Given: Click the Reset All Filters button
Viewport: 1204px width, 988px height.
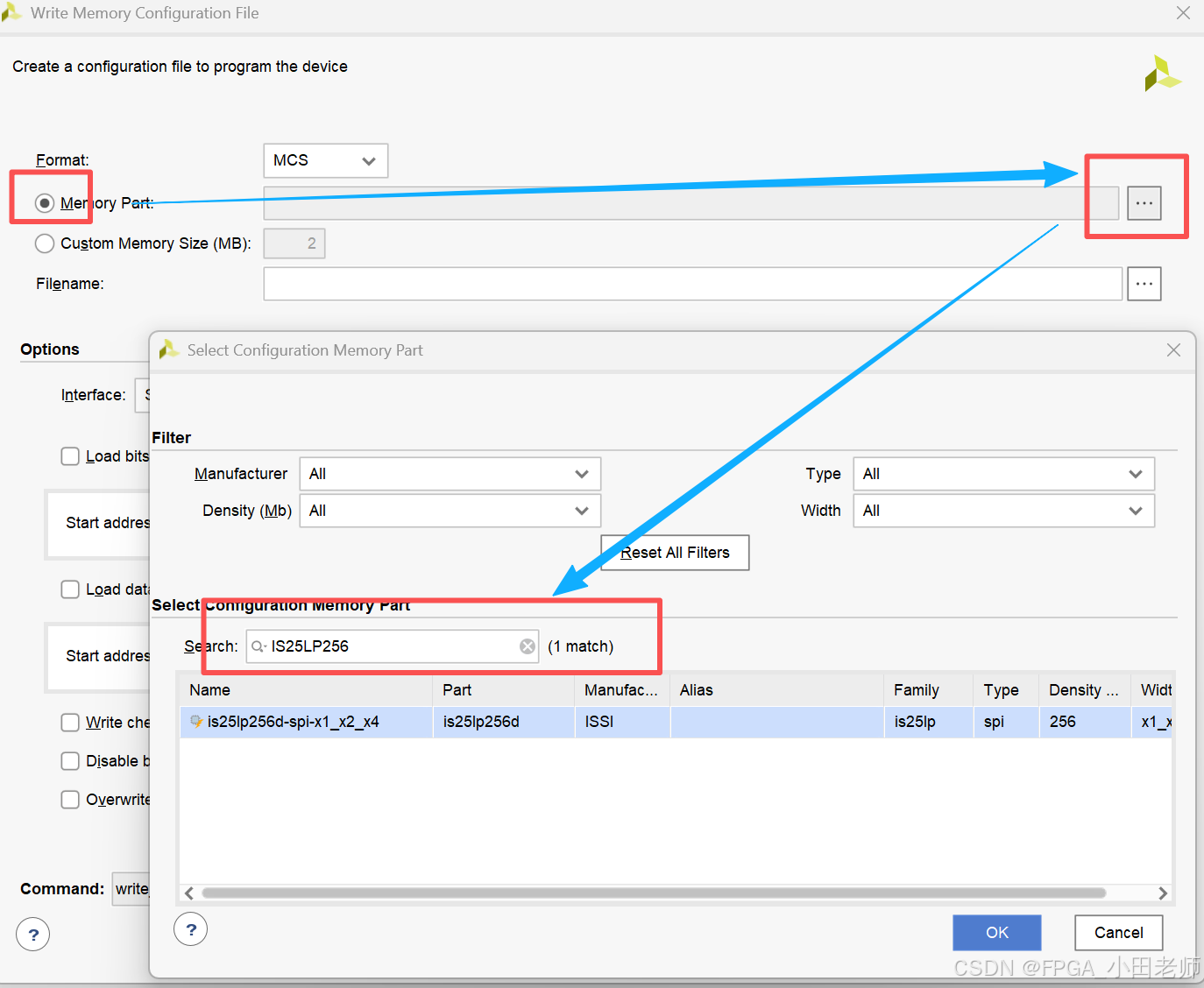Looking at the screenshot, I should (x=675, y=553).
